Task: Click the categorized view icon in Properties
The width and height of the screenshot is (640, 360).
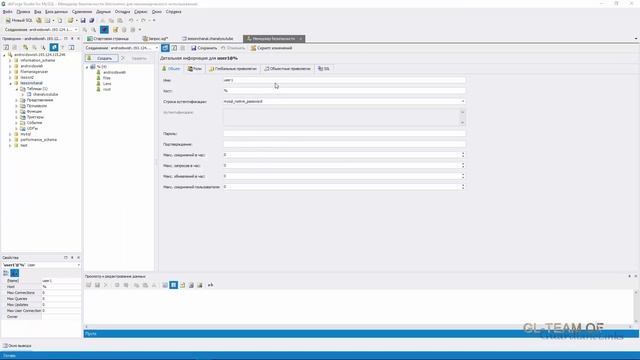Action: pos(6,273)
